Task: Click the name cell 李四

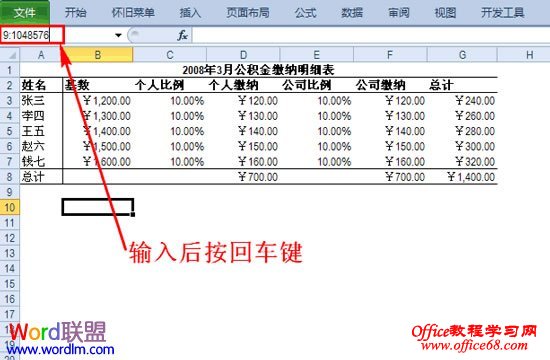Action: pos(41,116)
